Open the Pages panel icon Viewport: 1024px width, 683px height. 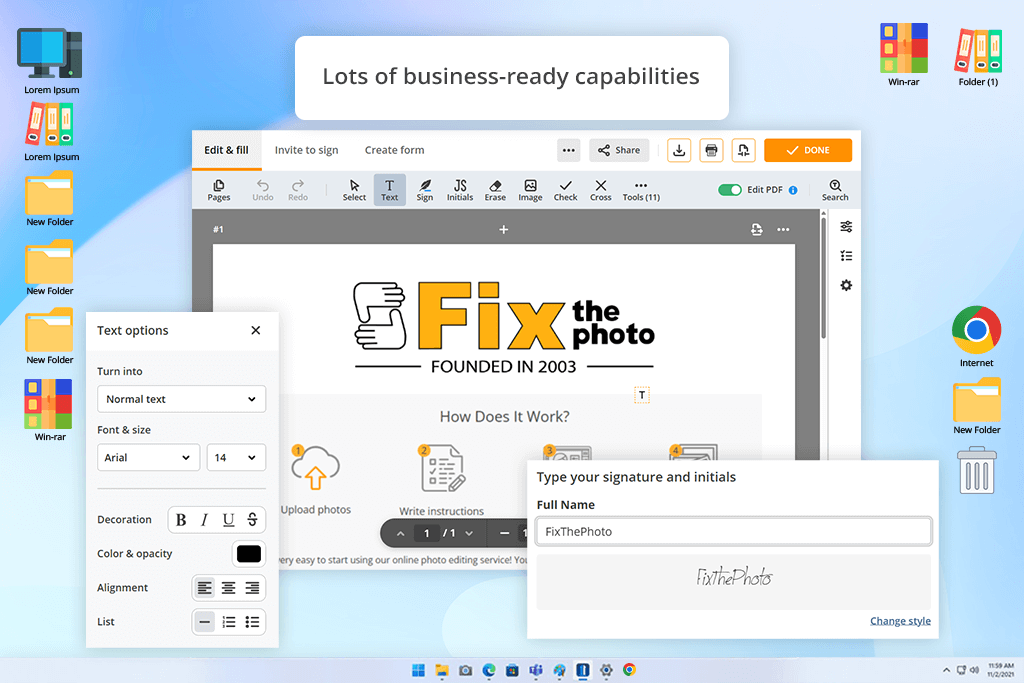(x=219, y=190)
